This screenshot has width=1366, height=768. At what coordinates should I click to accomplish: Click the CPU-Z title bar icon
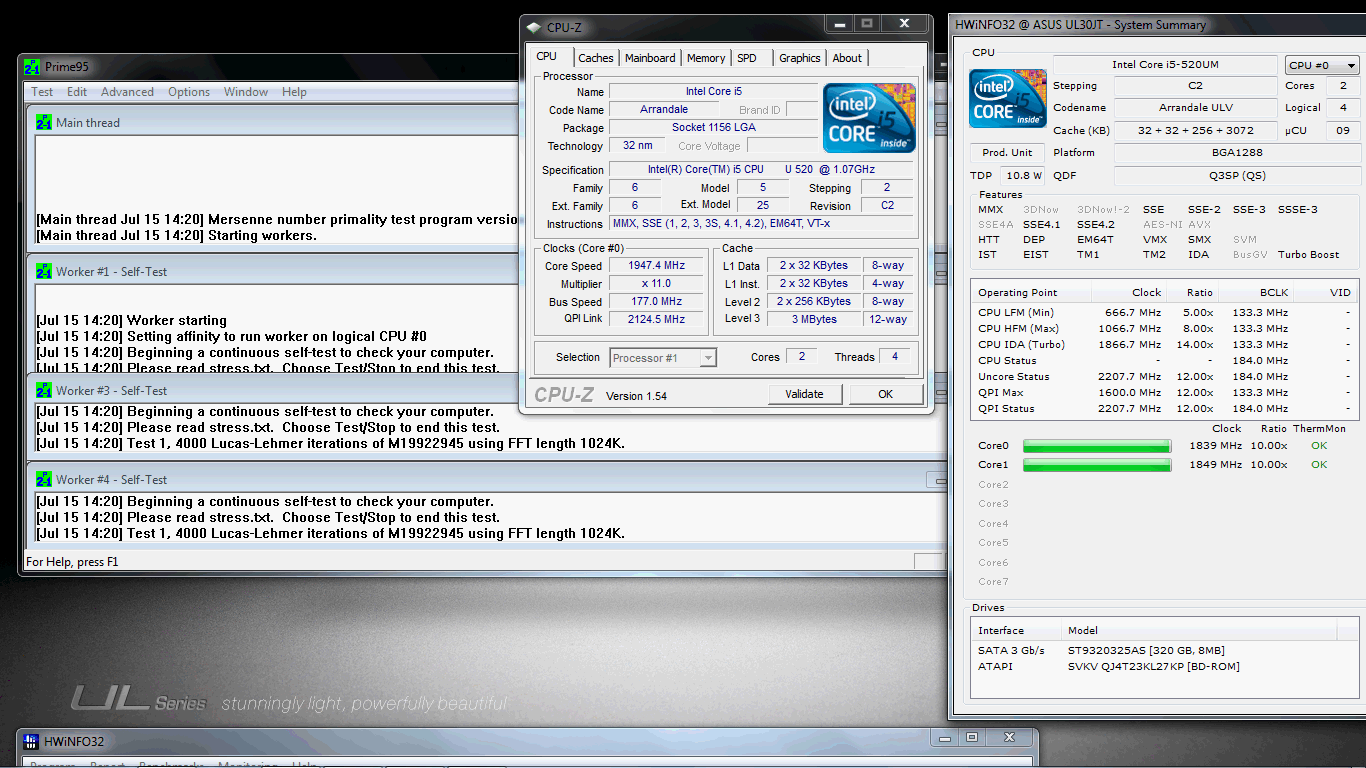coord(534,27)
